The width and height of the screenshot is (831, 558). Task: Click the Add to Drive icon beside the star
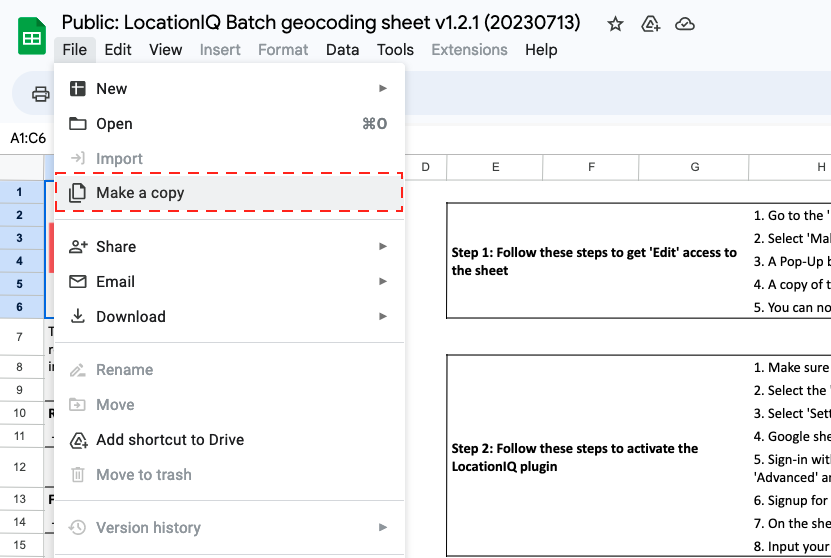pyautogui.click(x=650, y=24)
